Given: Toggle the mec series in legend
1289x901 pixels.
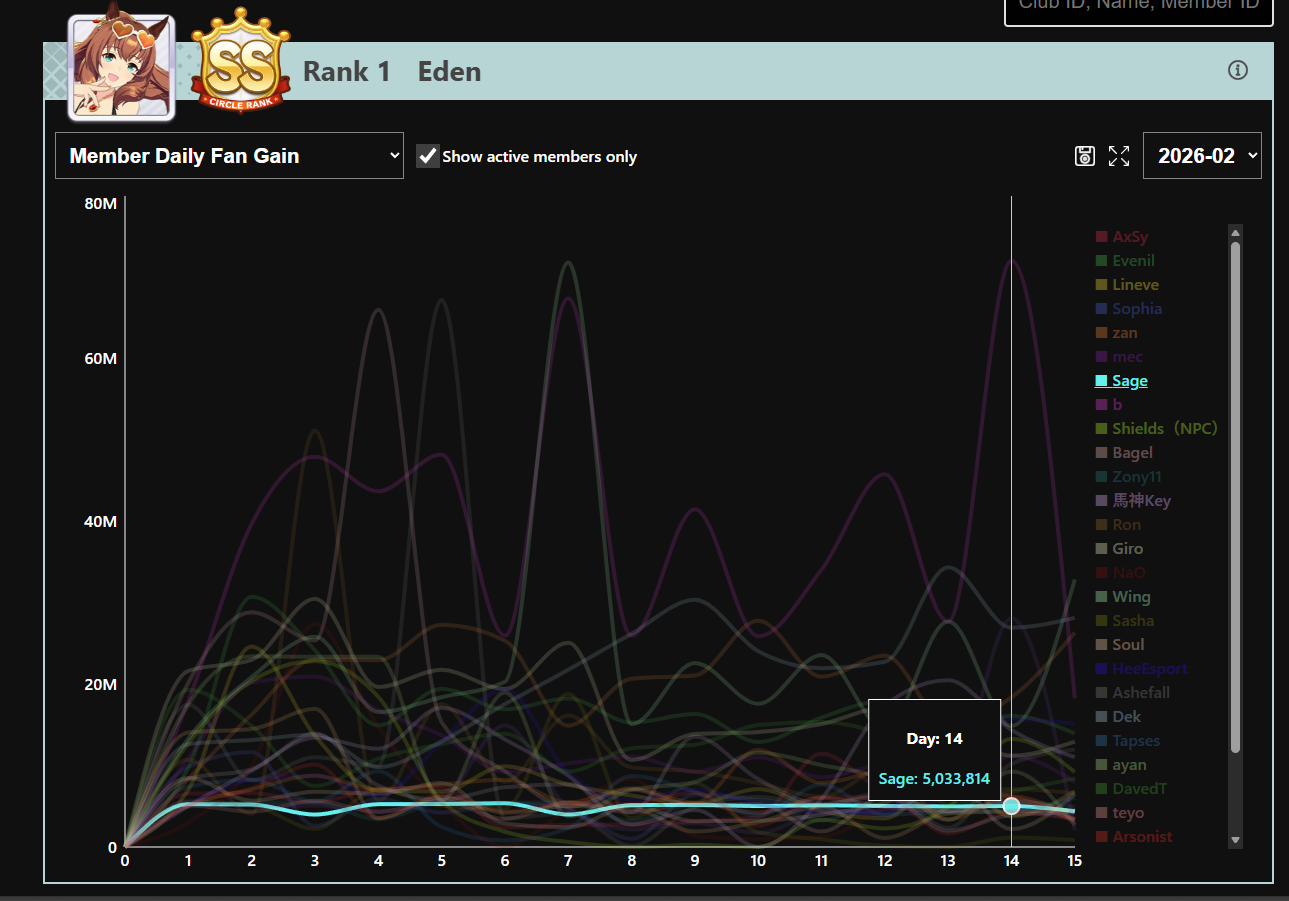Looking at the screenshot, I should click(x=1119, y=357).
